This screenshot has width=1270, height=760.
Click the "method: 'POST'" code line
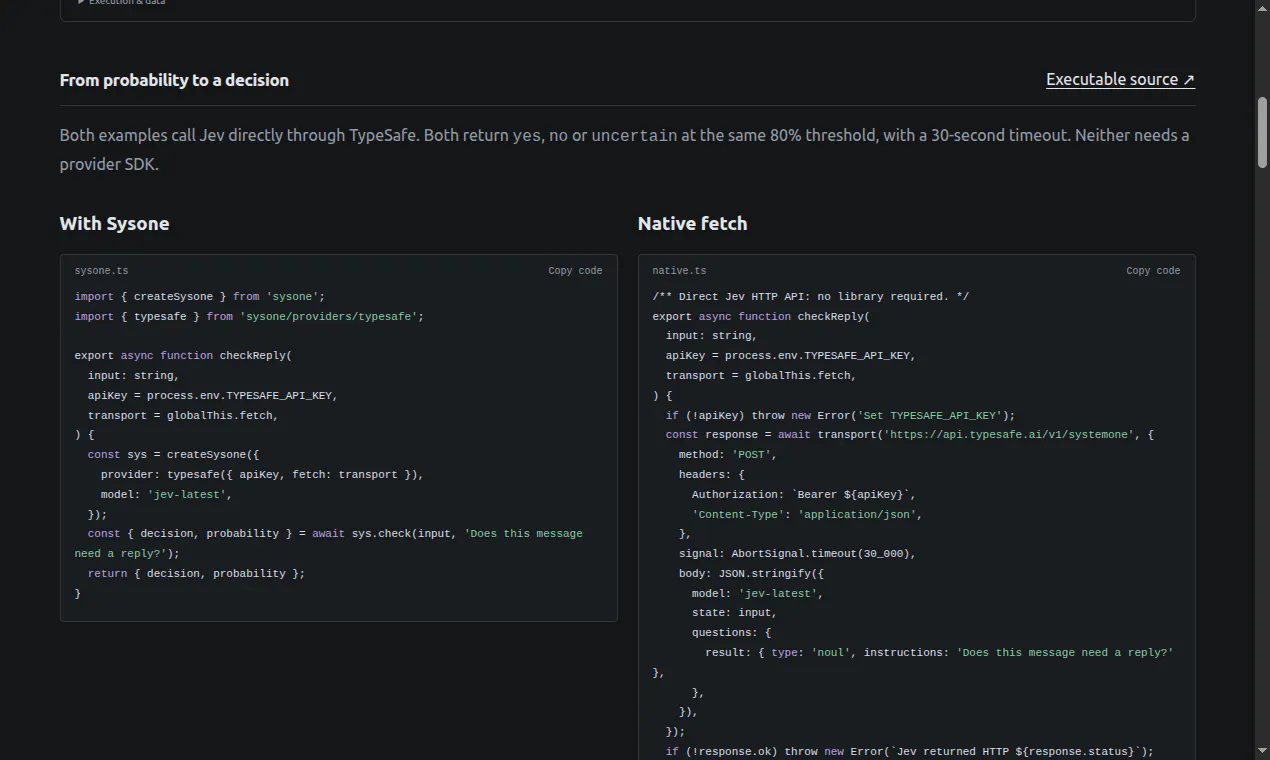pos(727,455)
